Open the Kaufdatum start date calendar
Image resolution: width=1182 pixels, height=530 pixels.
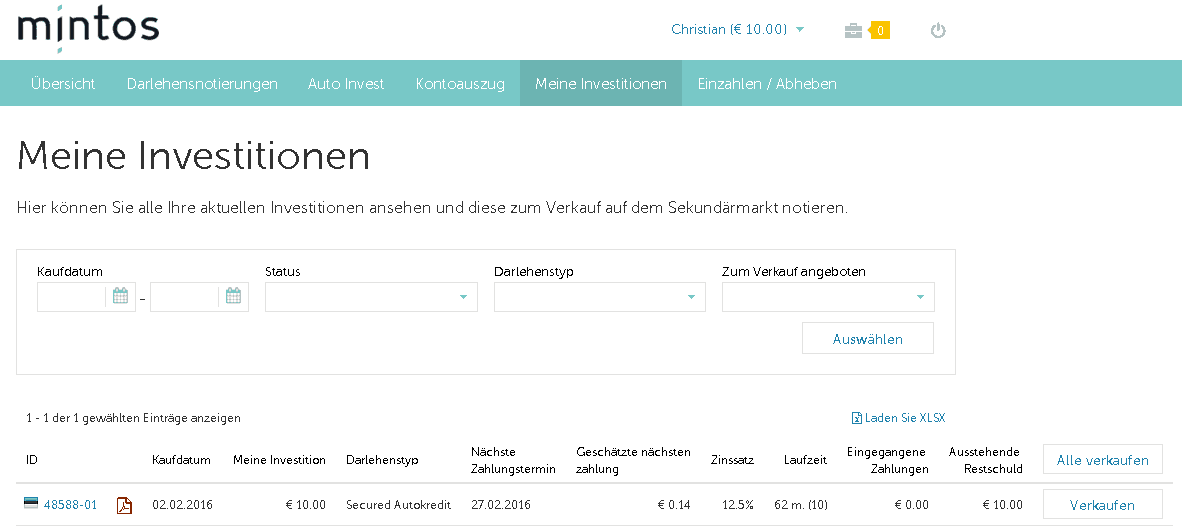click(120, 296)
